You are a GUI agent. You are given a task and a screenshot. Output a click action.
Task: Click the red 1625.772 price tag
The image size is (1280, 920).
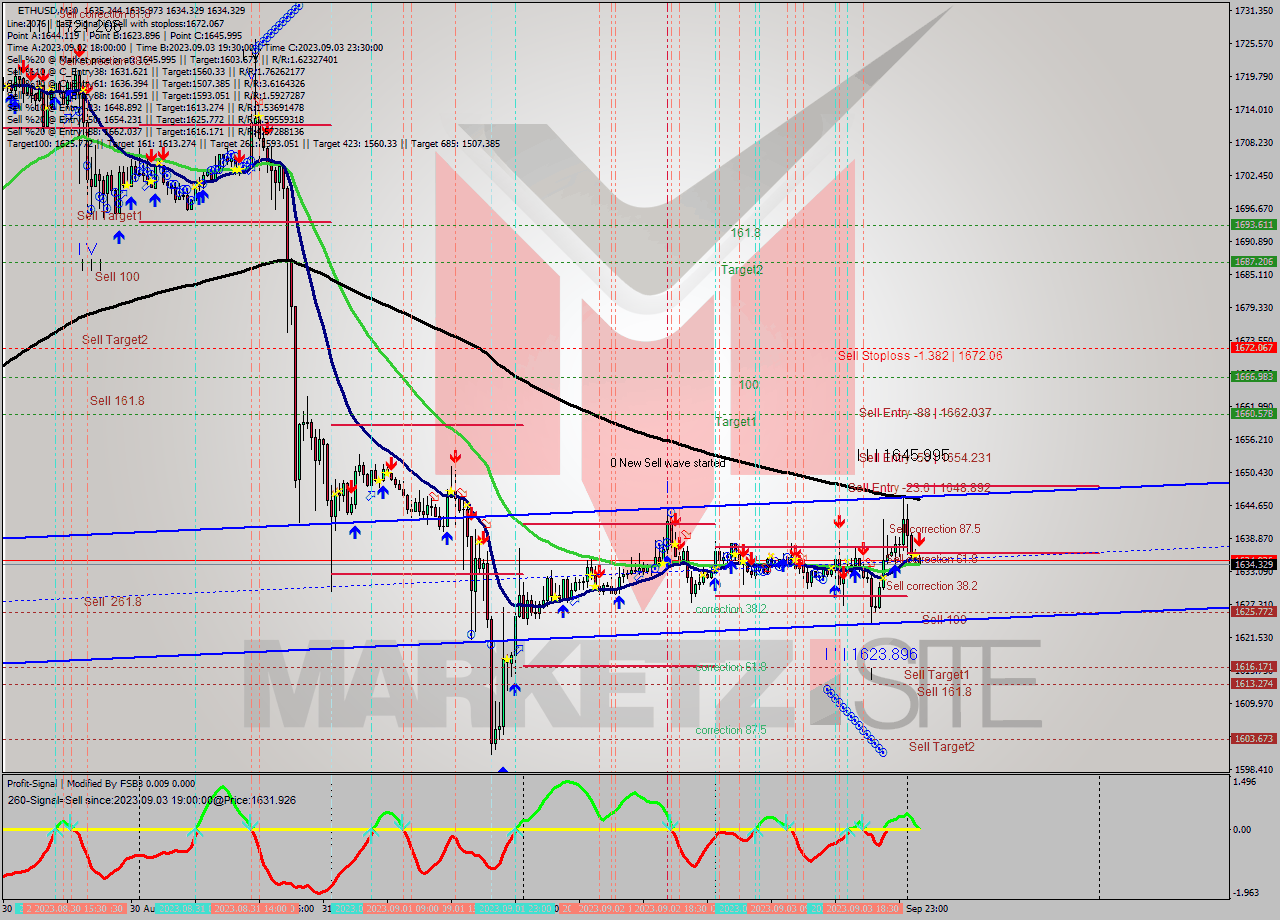tap(1253, 611)
